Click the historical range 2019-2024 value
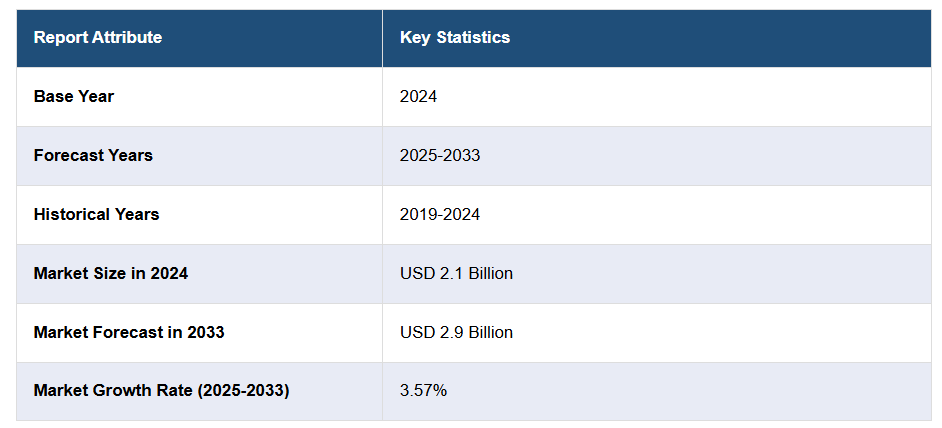This screenshot has height=428, width=942. point(440,215)
